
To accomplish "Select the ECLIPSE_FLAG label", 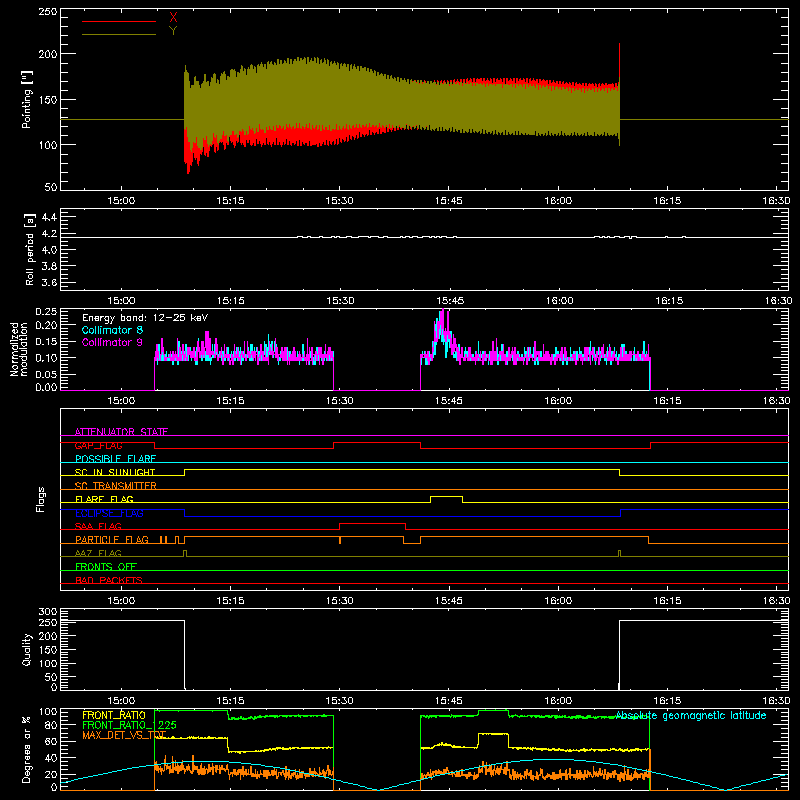I will pyautogui.click(x=109, y=513).
